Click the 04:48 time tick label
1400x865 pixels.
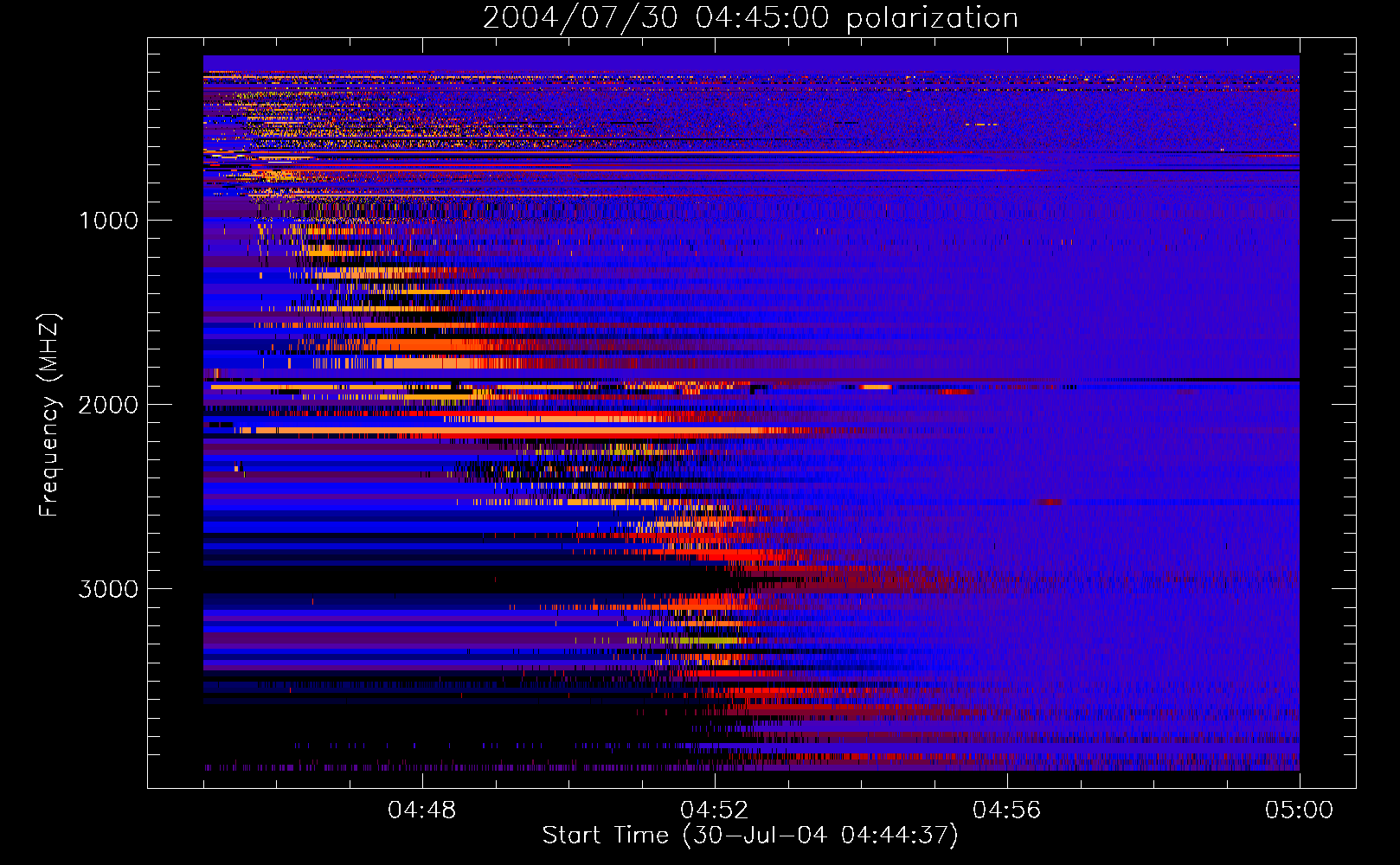point(422,811)
